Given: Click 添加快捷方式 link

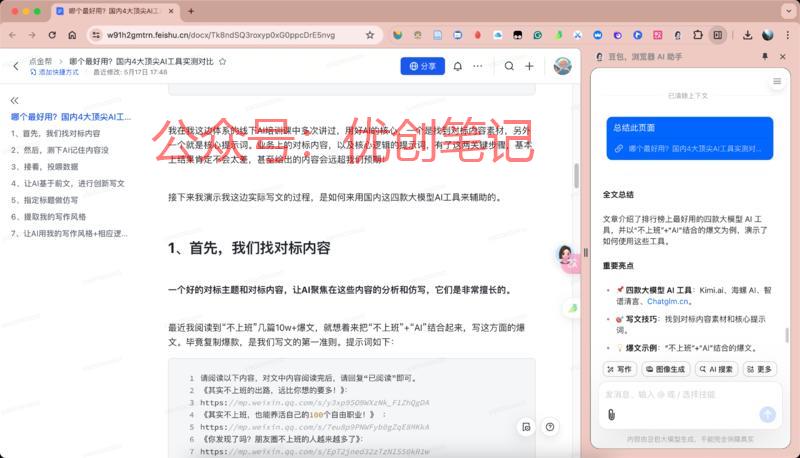Looking at the screenshot, I should 54,72.
